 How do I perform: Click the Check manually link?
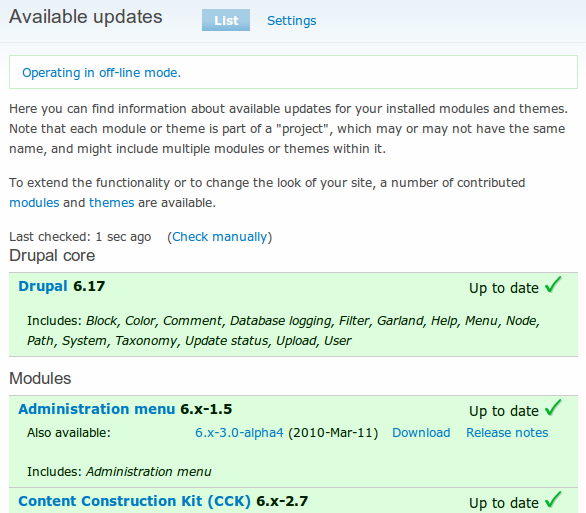point(220,237)
